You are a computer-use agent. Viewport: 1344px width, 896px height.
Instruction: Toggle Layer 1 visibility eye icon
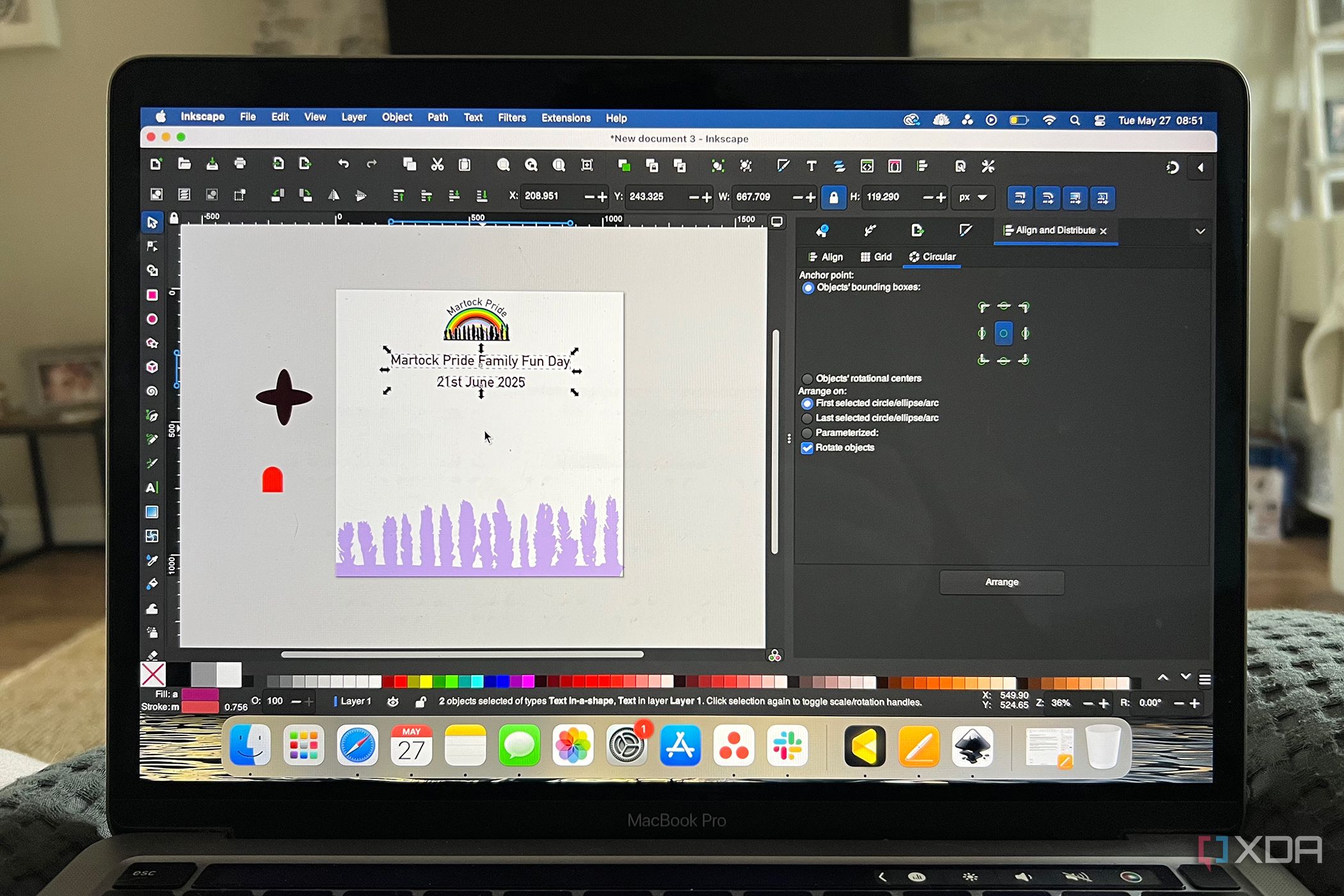393,702
